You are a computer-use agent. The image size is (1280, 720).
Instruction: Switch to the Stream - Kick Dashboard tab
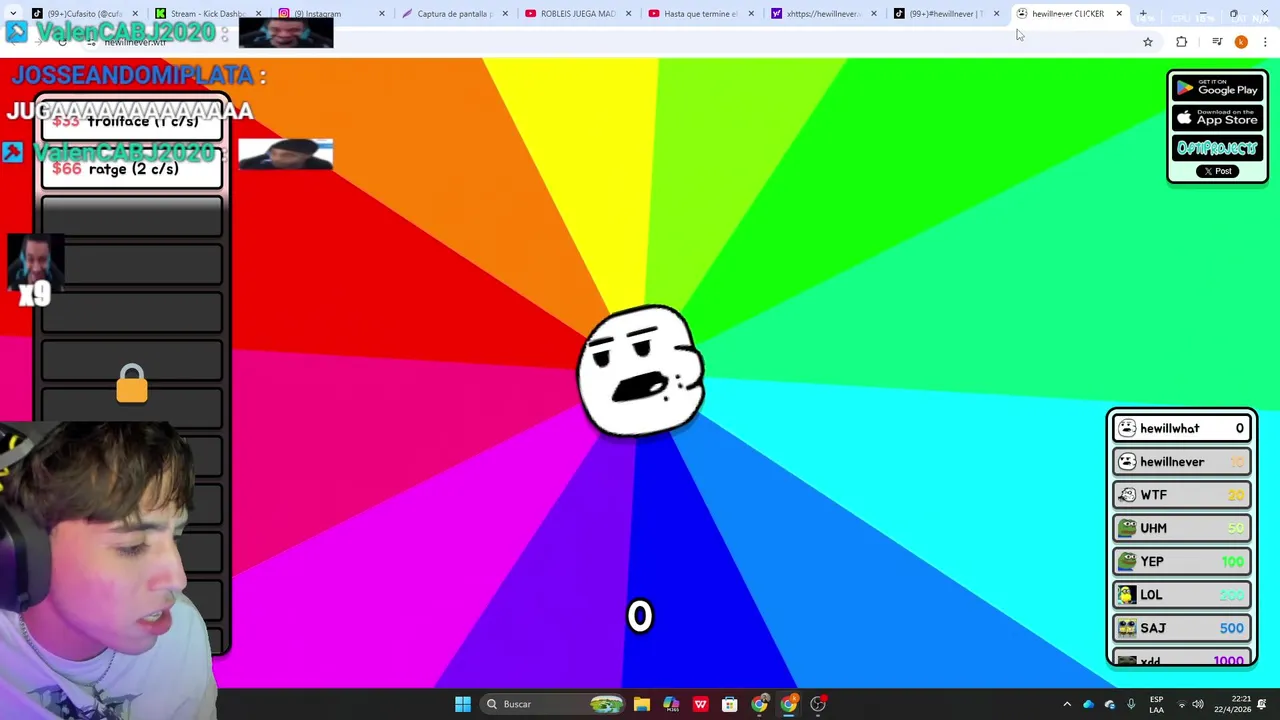coord(208,14)
